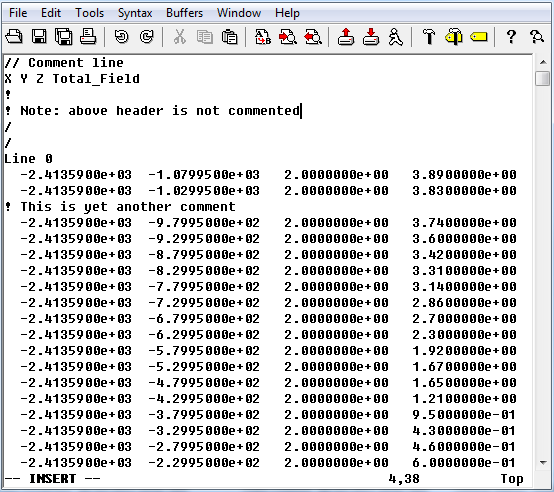This screenshot has width=554, height=492.
Task: Click the value 2.8600000e+00
Action: 465,303
